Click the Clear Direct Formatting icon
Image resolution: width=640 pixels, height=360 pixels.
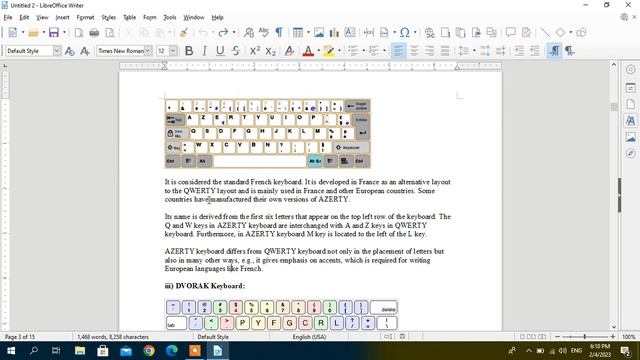tap(289, 51)
